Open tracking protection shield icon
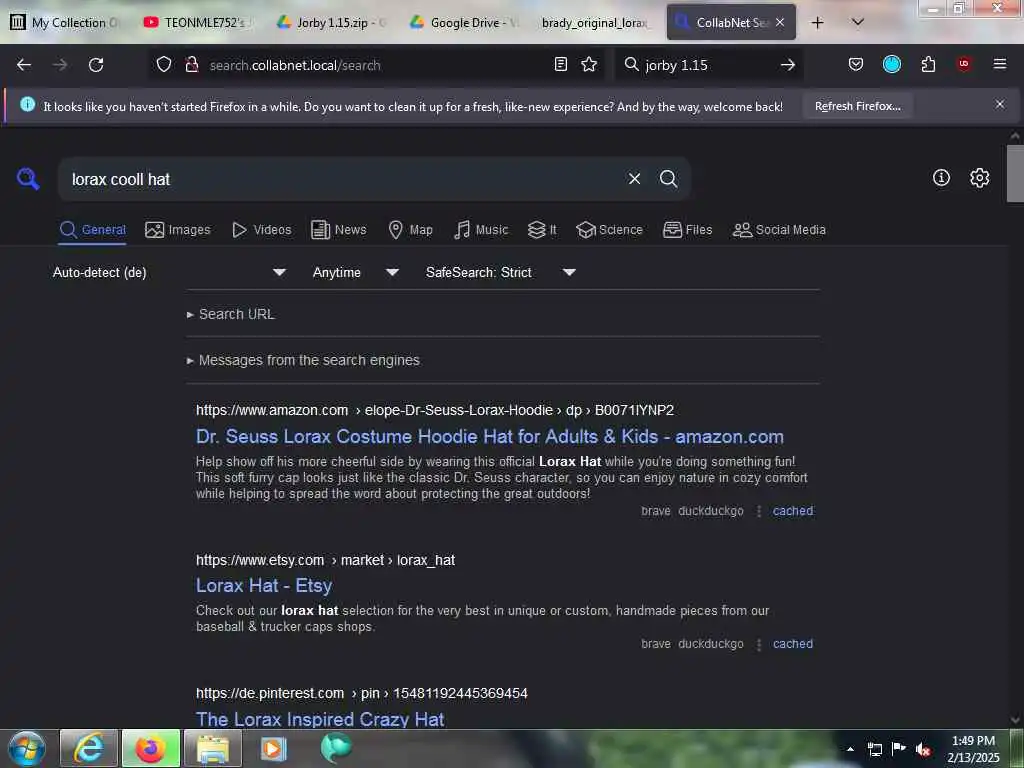The width and height of the screenshot is (1024, 768). pos(164,65)
